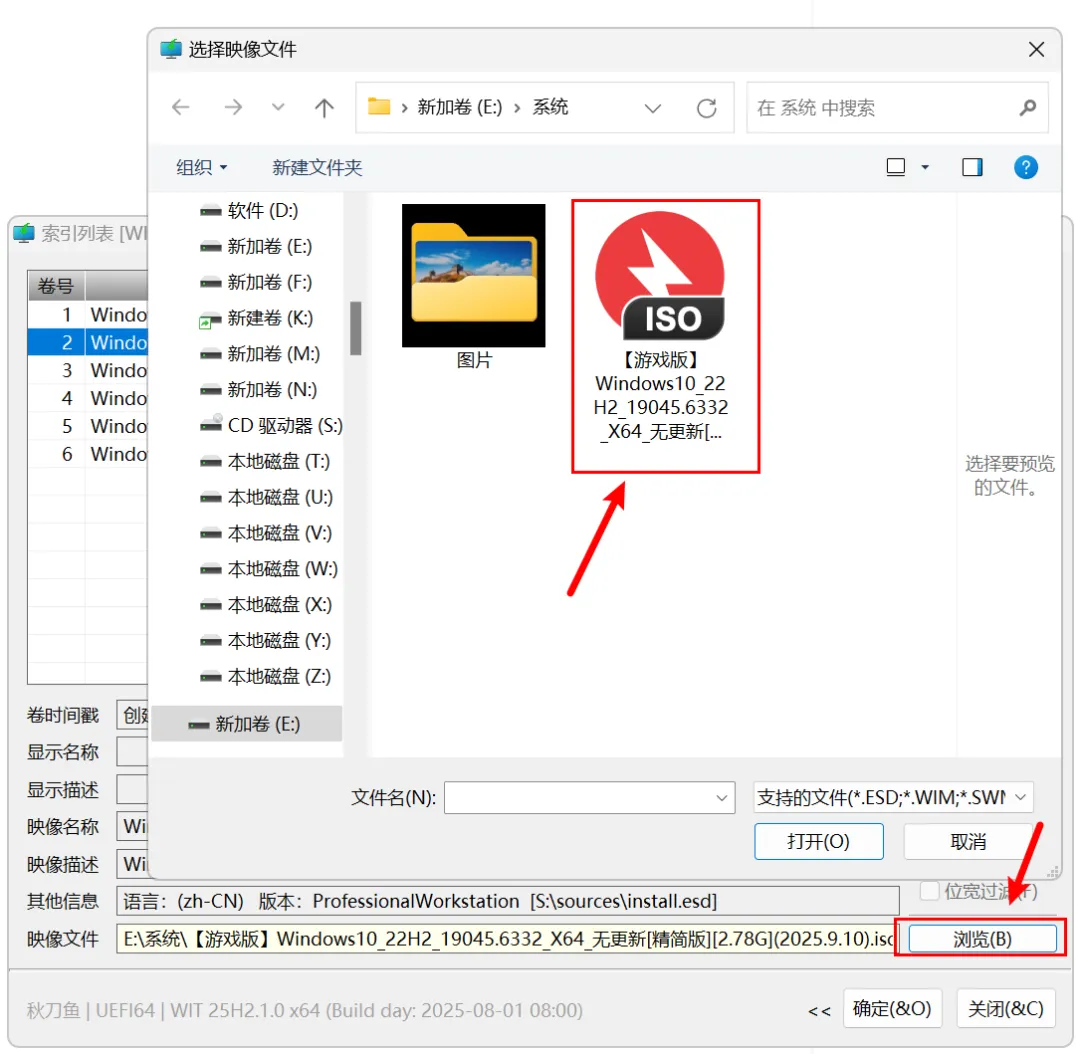Click the navigation pane scrollbar thumb
The image size is (1080, 1054).
[355, 328]
